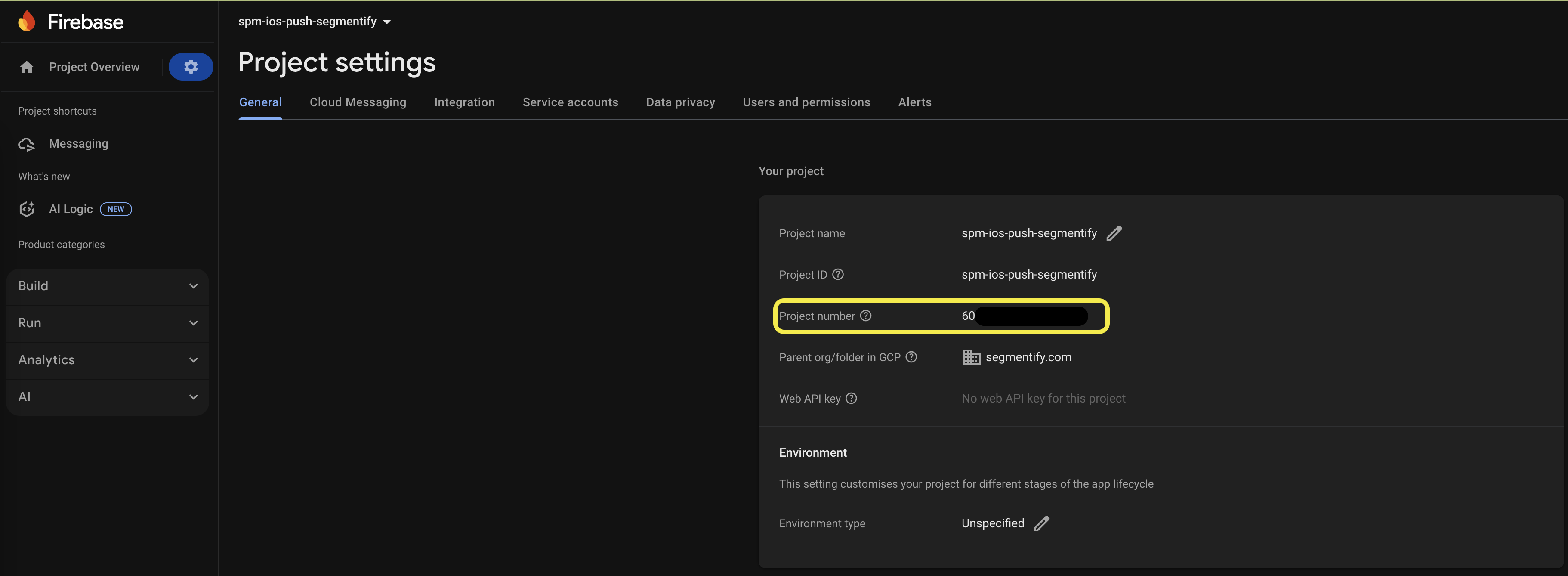Click the Messaging cloud icon
The image size is (1568, 576).
pos(26,144)
